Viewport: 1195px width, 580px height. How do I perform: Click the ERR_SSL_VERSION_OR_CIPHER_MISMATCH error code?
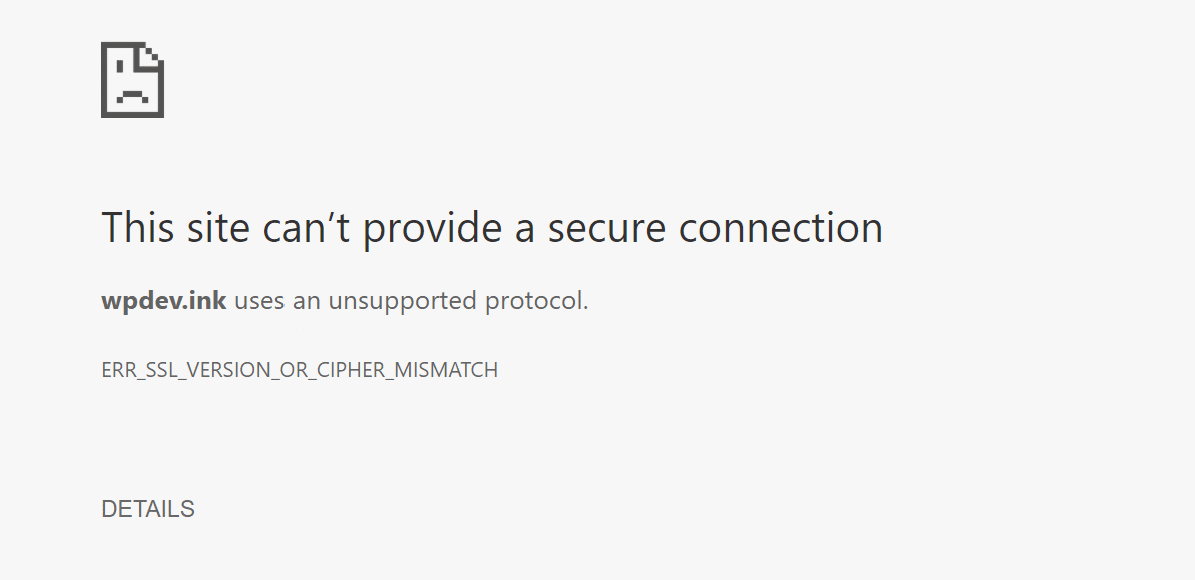298,369
